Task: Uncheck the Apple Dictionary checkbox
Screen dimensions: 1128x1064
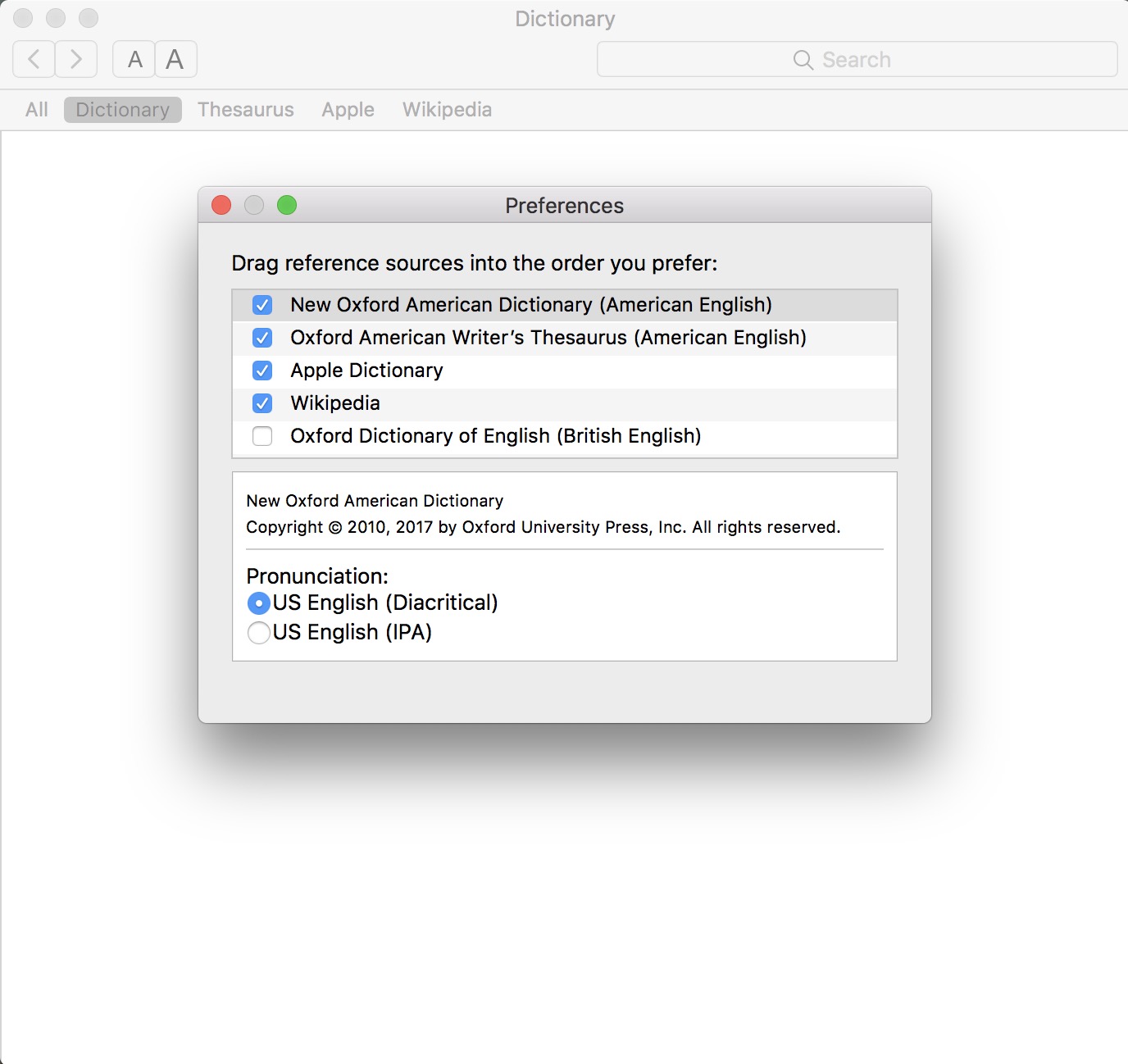Action: tap(262, 371)
